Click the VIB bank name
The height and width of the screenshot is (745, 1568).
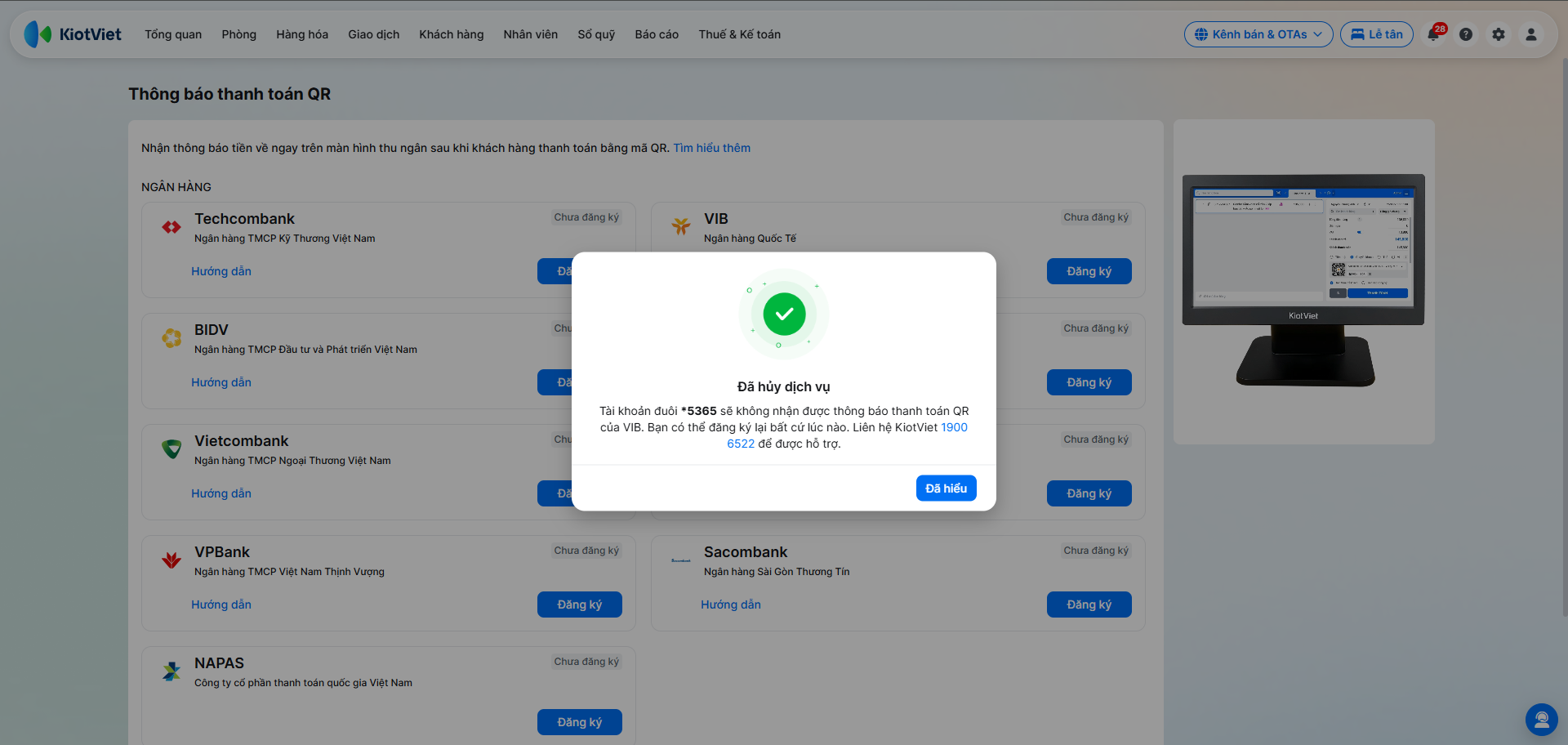tap(716, 219)
